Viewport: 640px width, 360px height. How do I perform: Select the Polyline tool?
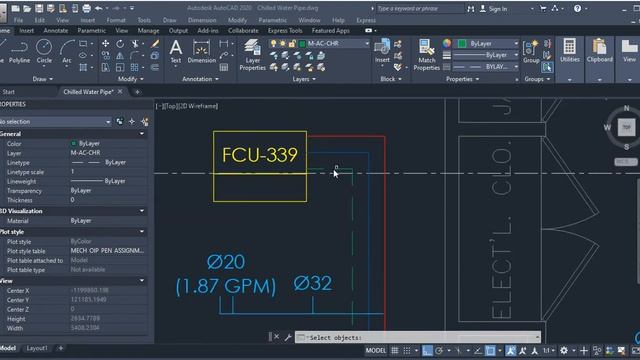[19, 51]
